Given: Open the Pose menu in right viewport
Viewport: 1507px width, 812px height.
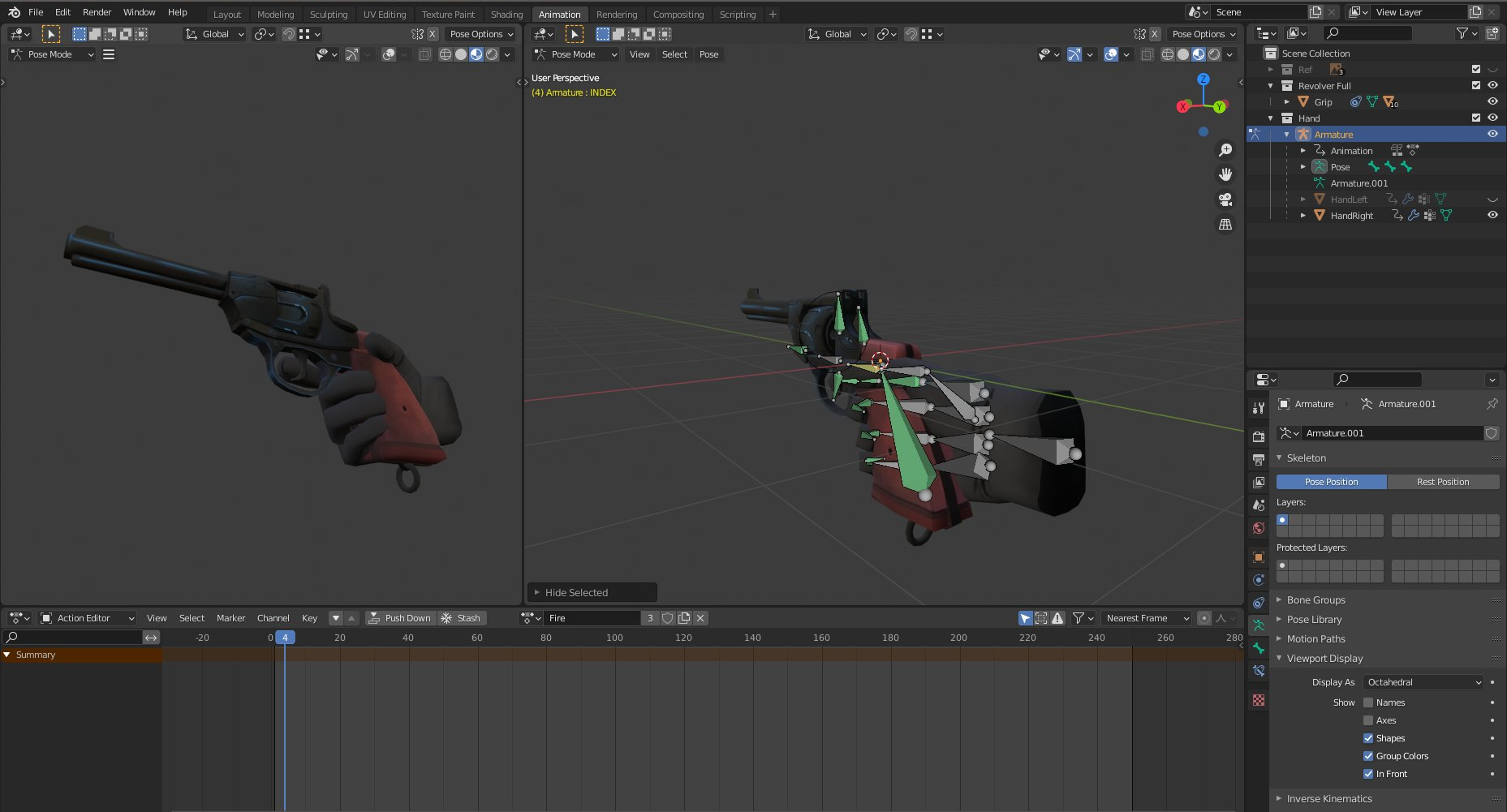Looking at the screenshot, I should pos(708,54).
